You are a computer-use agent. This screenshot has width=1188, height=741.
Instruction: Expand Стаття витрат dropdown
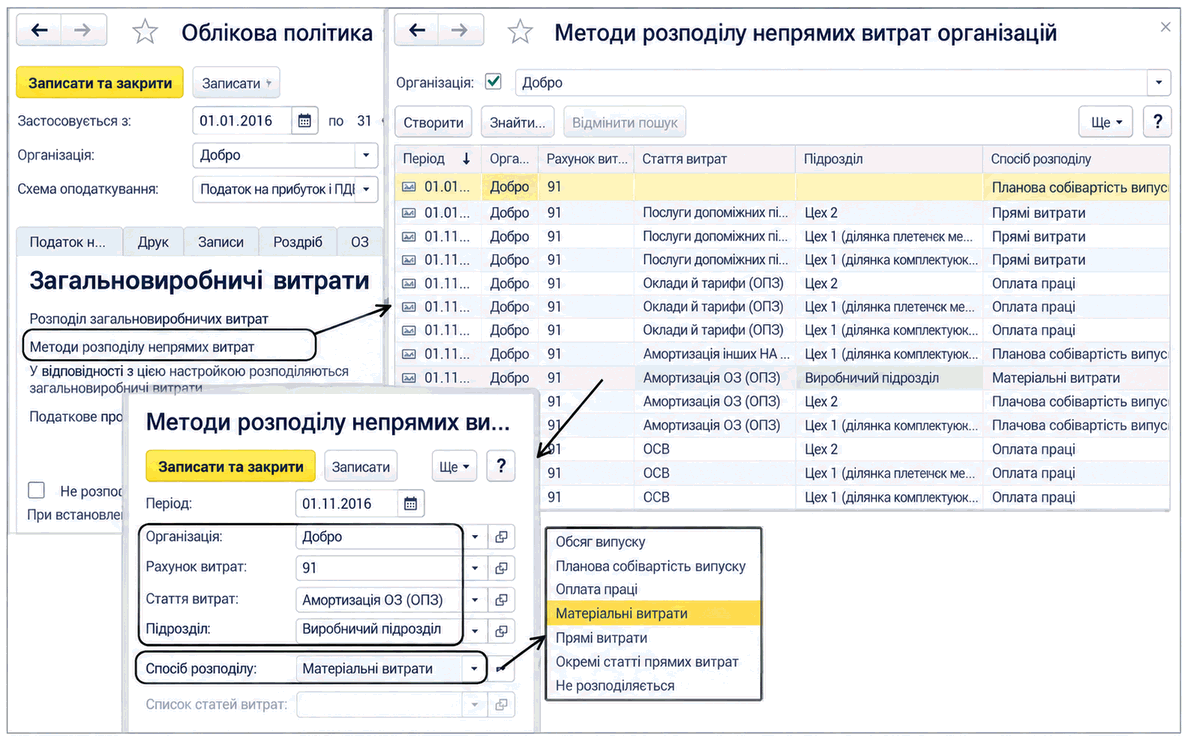[474, 599]
